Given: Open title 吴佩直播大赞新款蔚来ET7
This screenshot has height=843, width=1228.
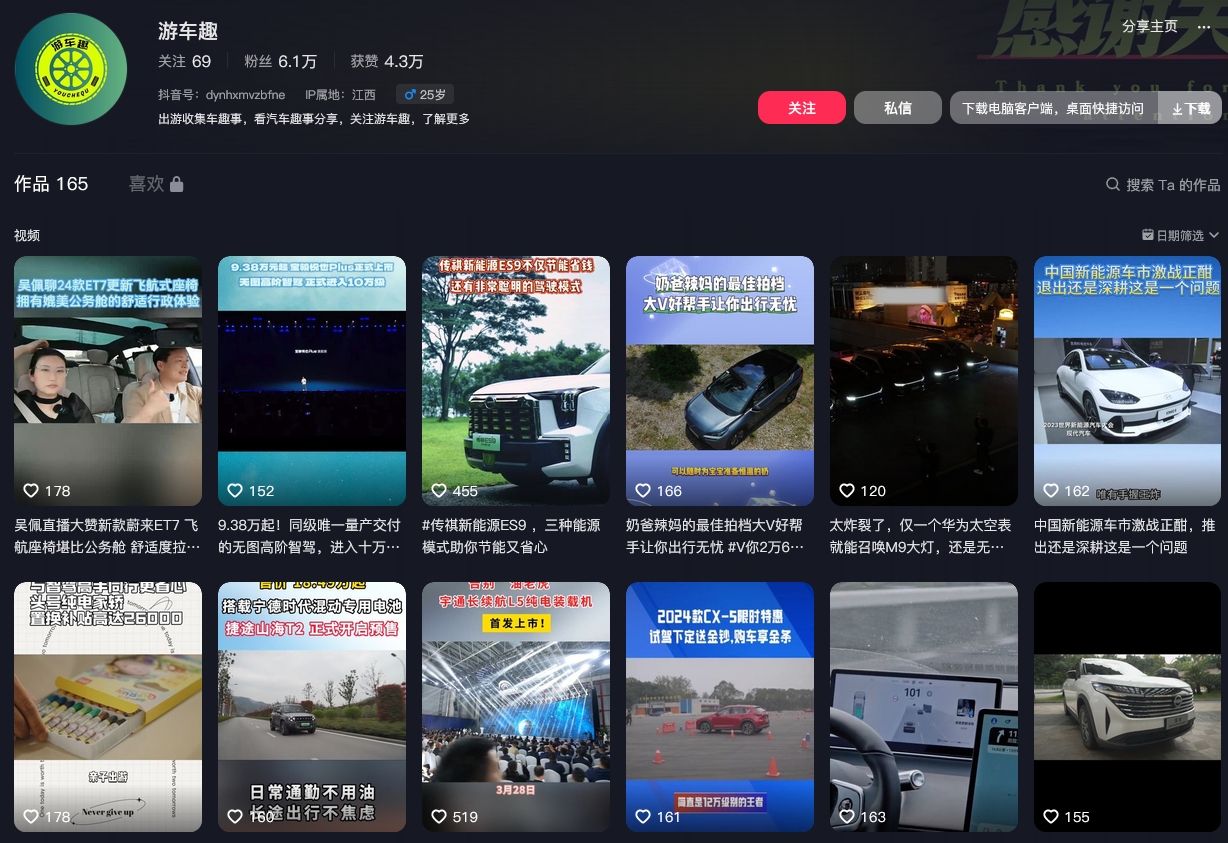Looking at the screenshot, I should [107, 536].
